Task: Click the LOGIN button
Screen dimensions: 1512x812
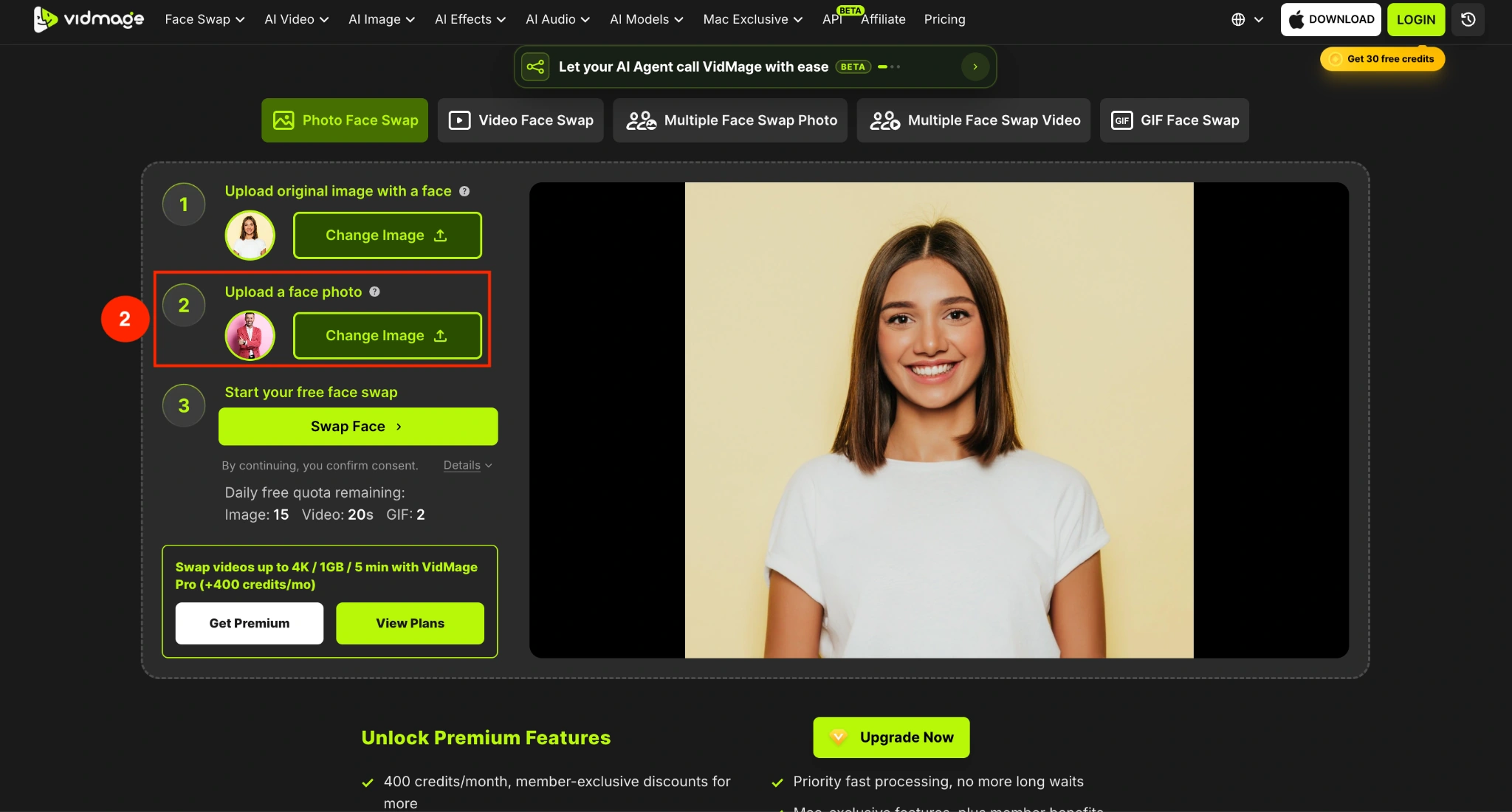Action: (x=1415, y=20)
